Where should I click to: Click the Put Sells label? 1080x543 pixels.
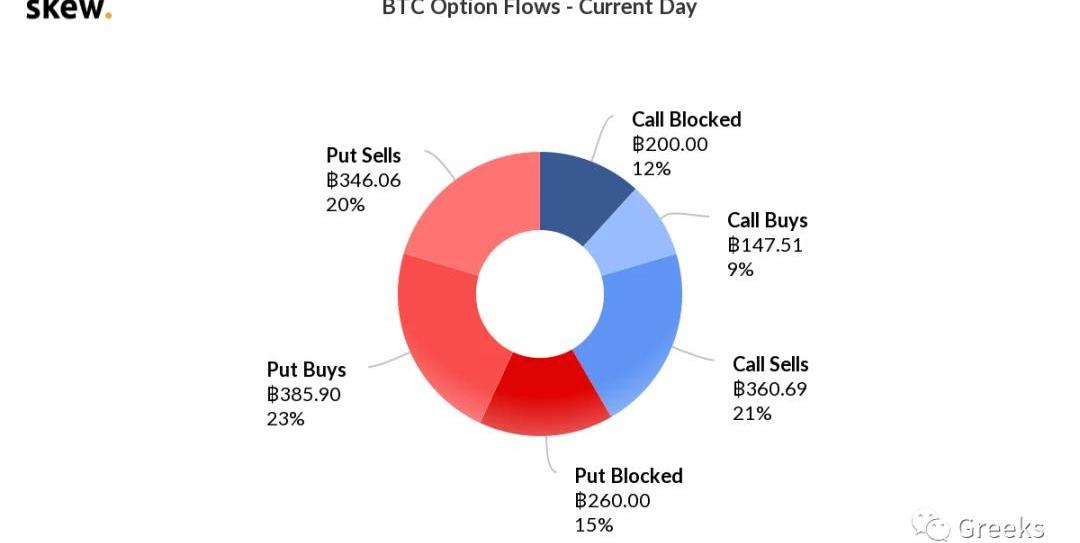click(363, 156)
